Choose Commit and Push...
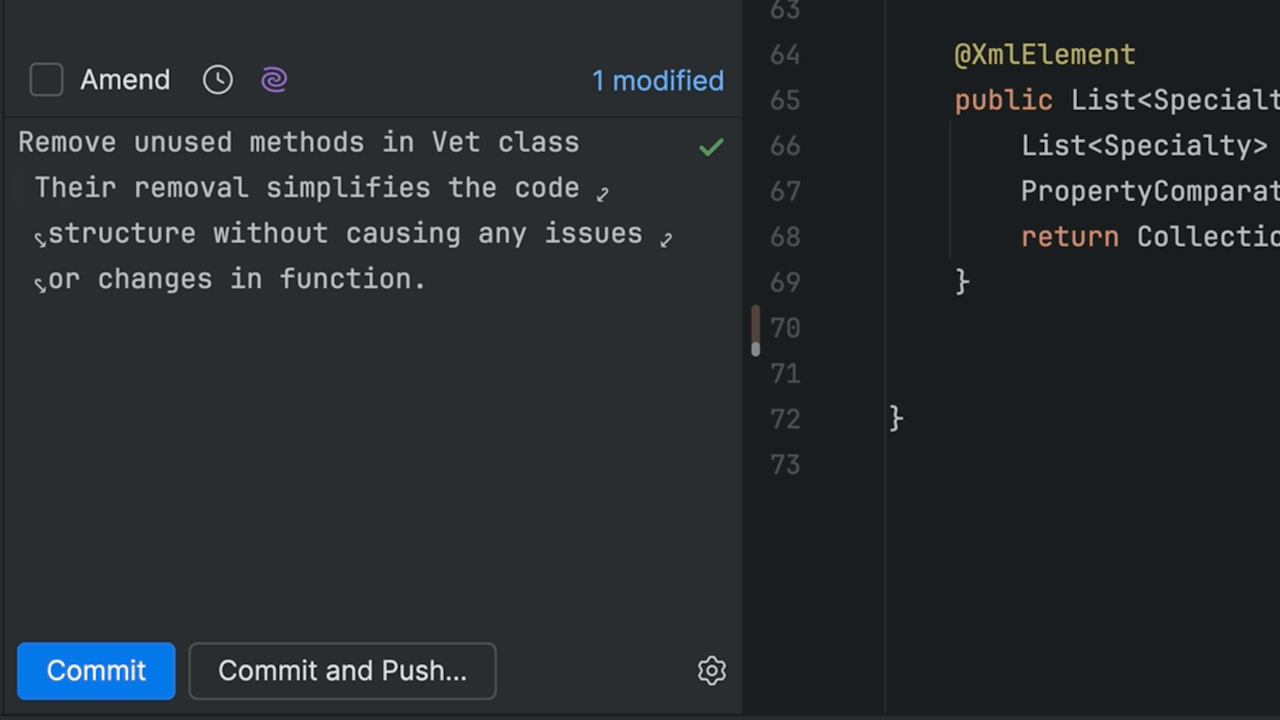This screenshot has height=720, width=1280. pos(342,671)
